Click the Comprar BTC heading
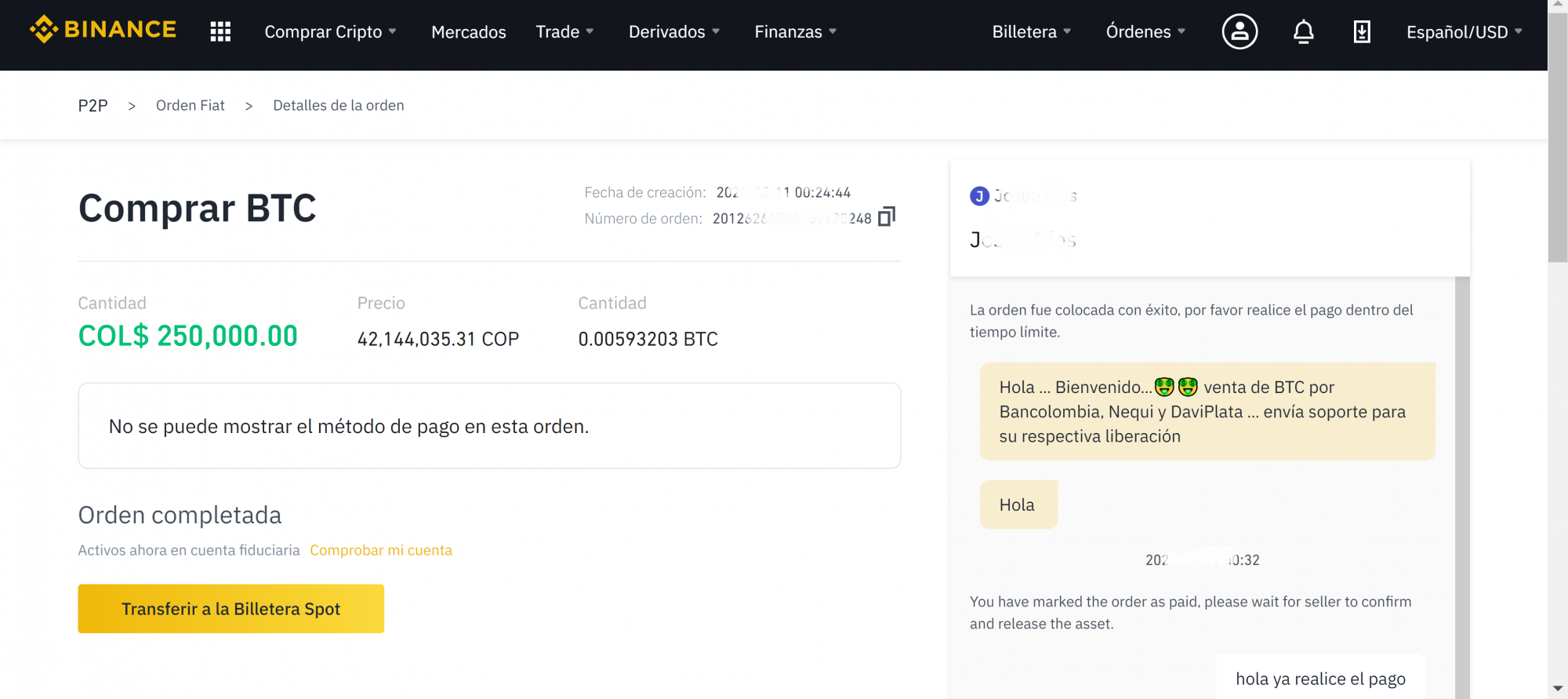The width and height of the screenshot is (1568, 699). 198,209
